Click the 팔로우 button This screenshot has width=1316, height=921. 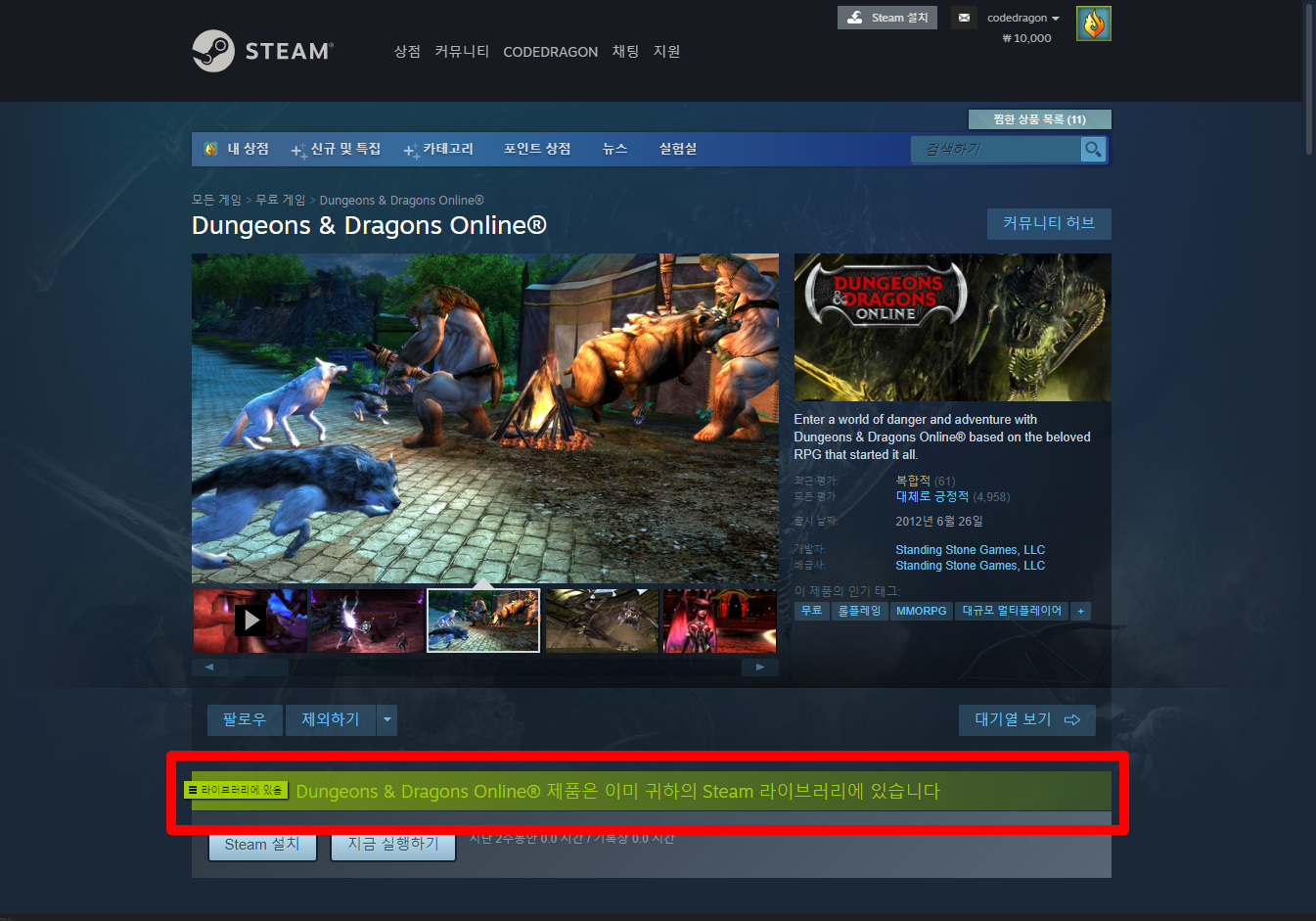pyautogui.click(x=245, y=719)
